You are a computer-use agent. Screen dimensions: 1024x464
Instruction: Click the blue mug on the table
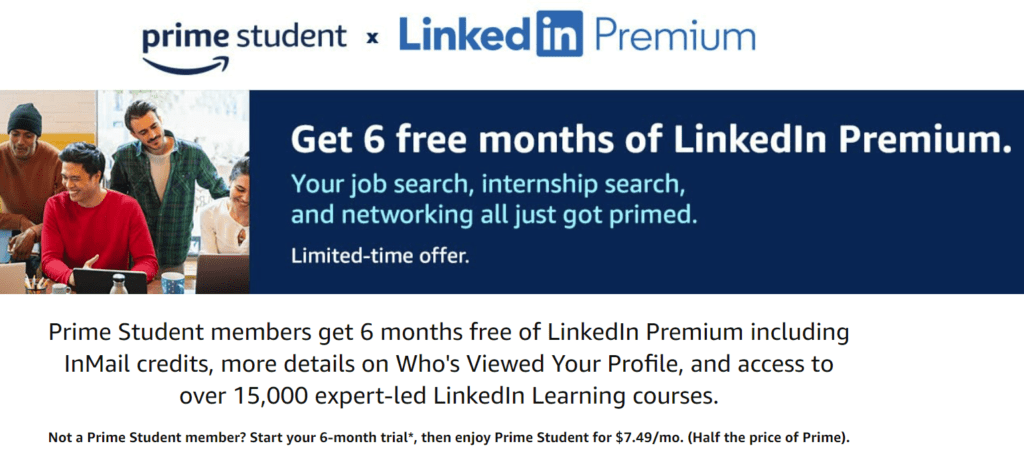(x=172, y=282)
